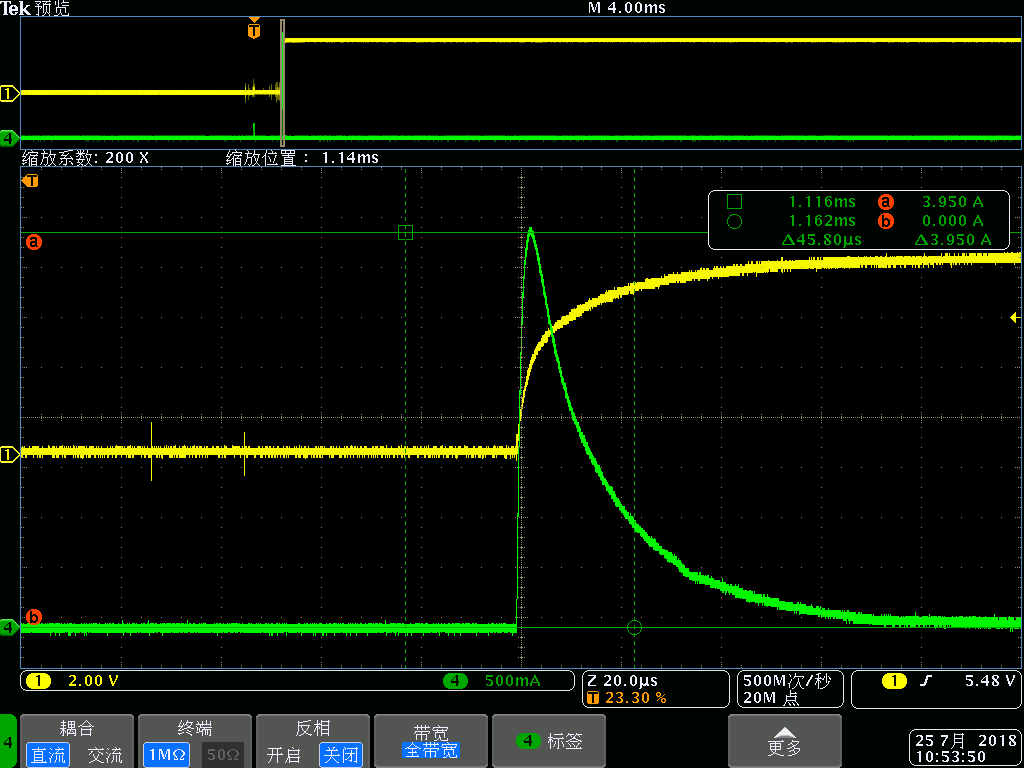The image size is (1024, 768).
Task: Click the channel 1 trigger source badge
Action: click(894, 681)
